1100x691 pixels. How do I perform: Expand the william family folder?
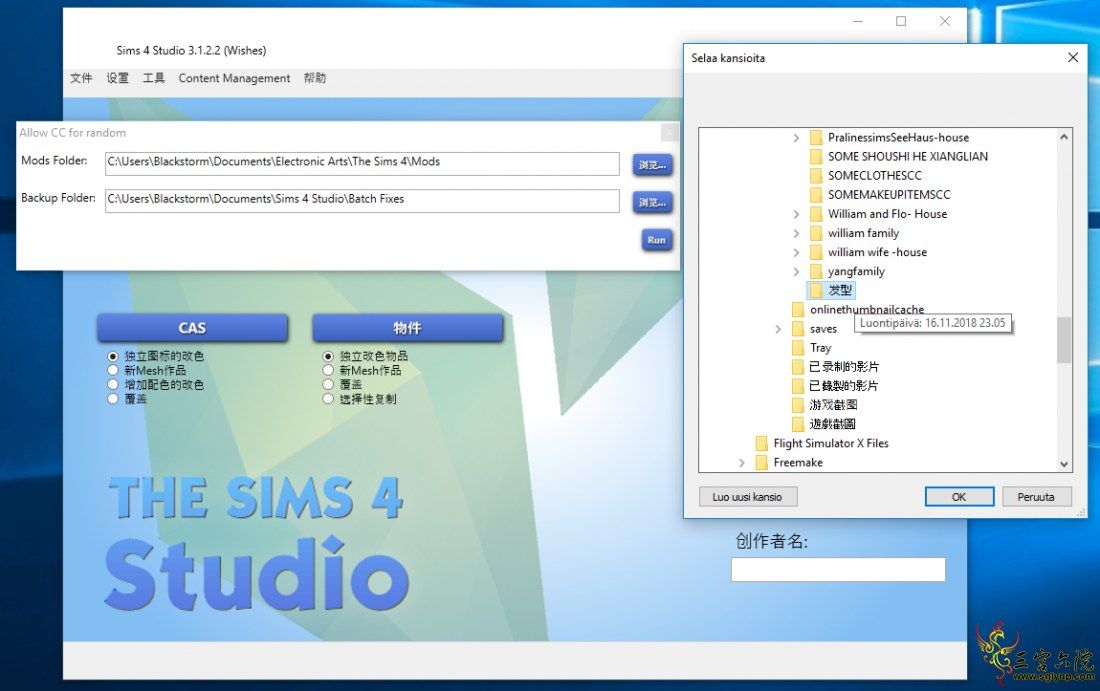point(796,233)
